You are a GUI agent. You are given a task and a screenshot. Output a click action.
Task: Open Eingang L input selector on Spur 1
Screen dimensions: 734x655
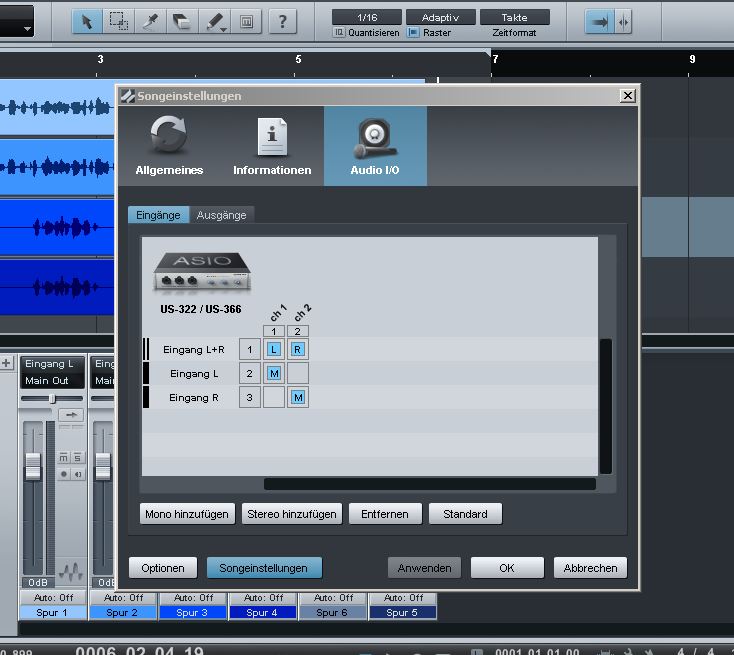52,364
